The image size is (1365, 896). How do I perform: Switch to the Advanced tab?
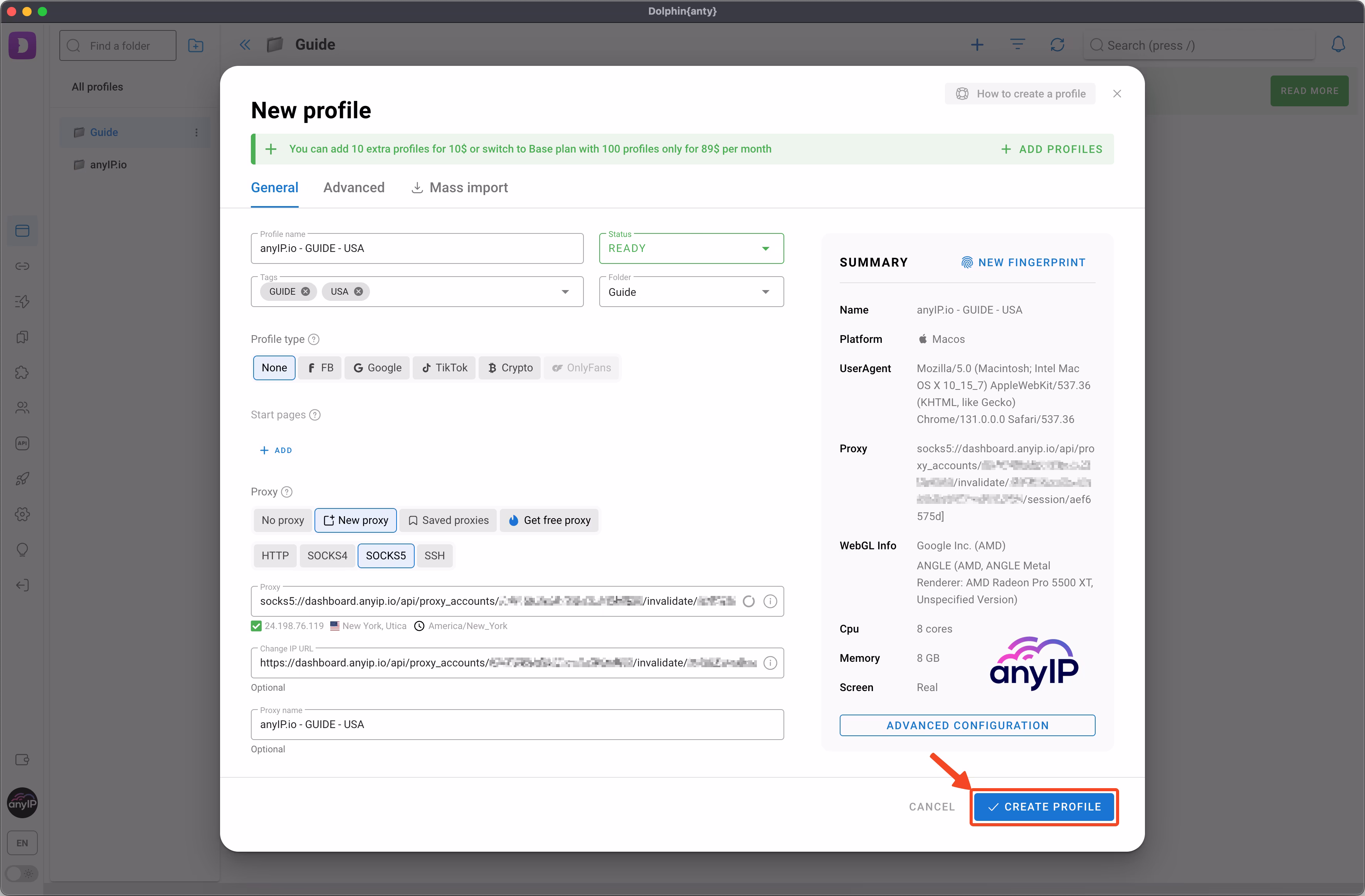354,188
